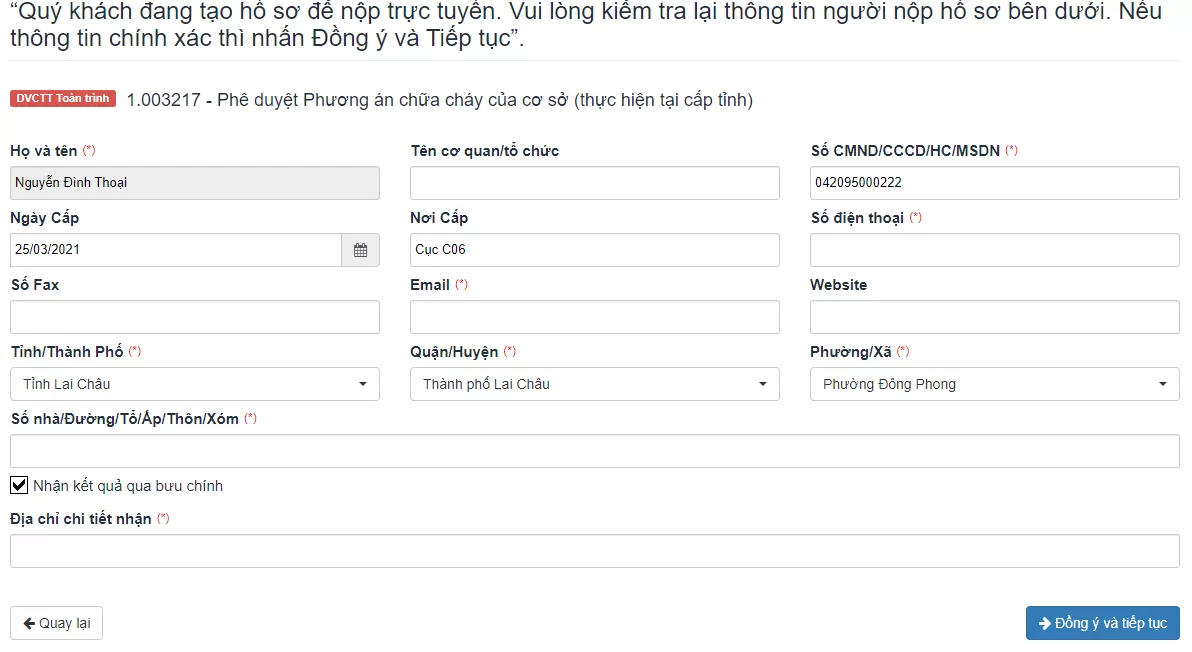Click the procedure title 1.003217 Phê duyệt Phương án
This screenshot has width=1192, height=652.
click(x=439, y=100)
